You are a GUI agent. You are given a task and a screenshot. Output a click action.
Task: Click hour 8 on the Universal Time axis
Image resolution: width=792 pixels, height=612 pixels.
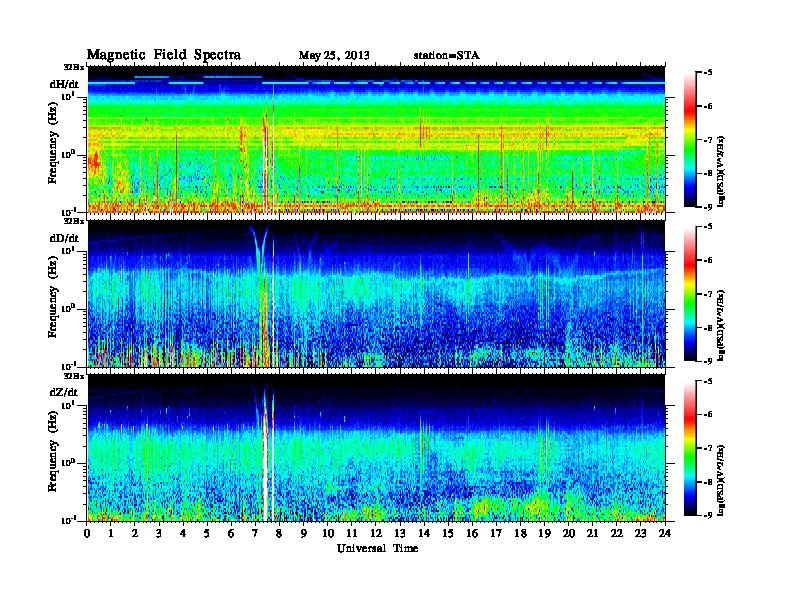click(279, 533)
